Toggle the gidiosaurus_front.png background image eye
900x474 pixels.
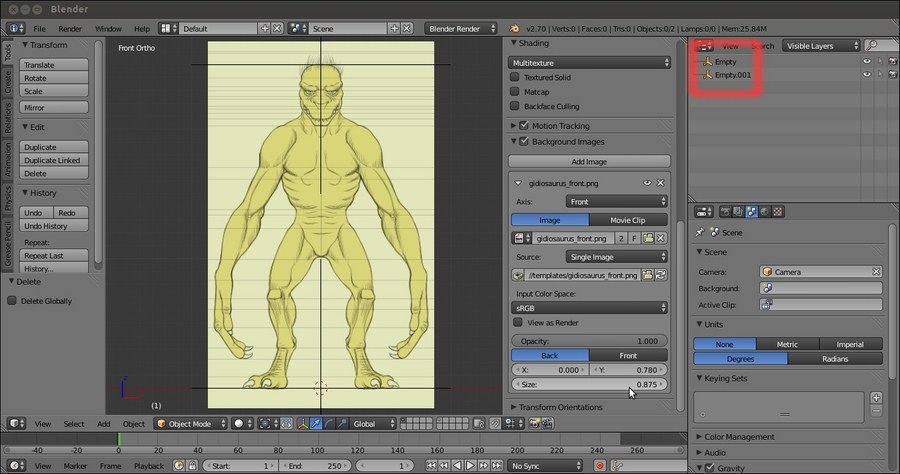click(x=647, y=183)
